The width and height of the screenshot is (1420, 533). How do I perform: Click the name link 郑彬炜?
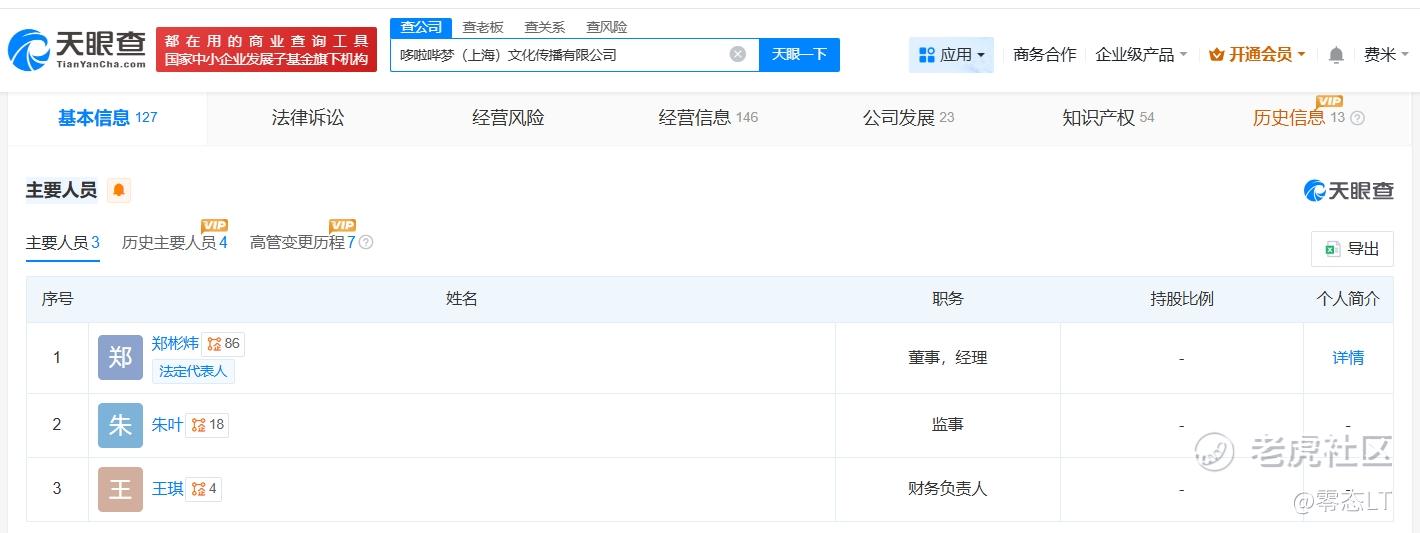pyautogui.click(x=175, y=344)
